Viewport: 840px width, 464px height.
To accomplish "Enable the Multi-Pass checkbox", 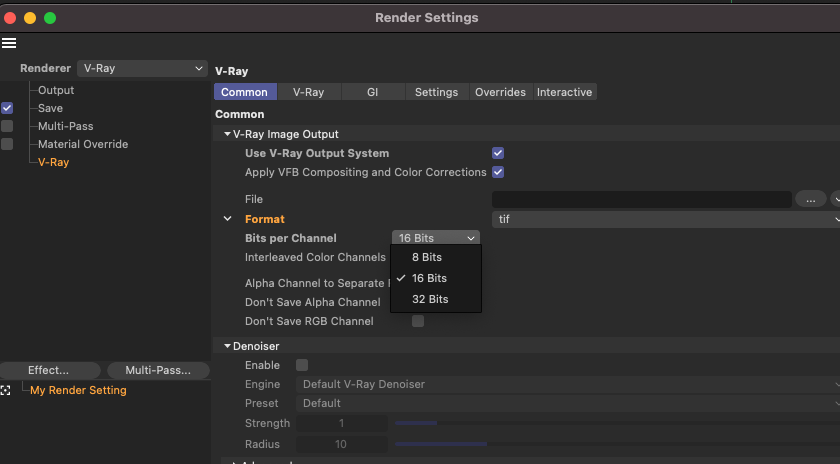I will tap(7, 126).
